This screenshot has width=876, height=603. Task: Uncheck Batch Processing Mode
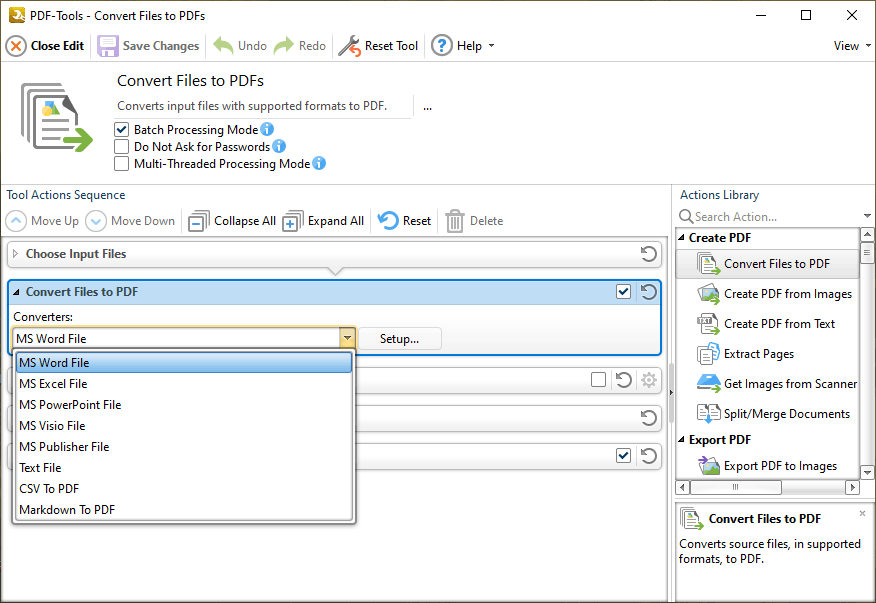tap(122, 130)
